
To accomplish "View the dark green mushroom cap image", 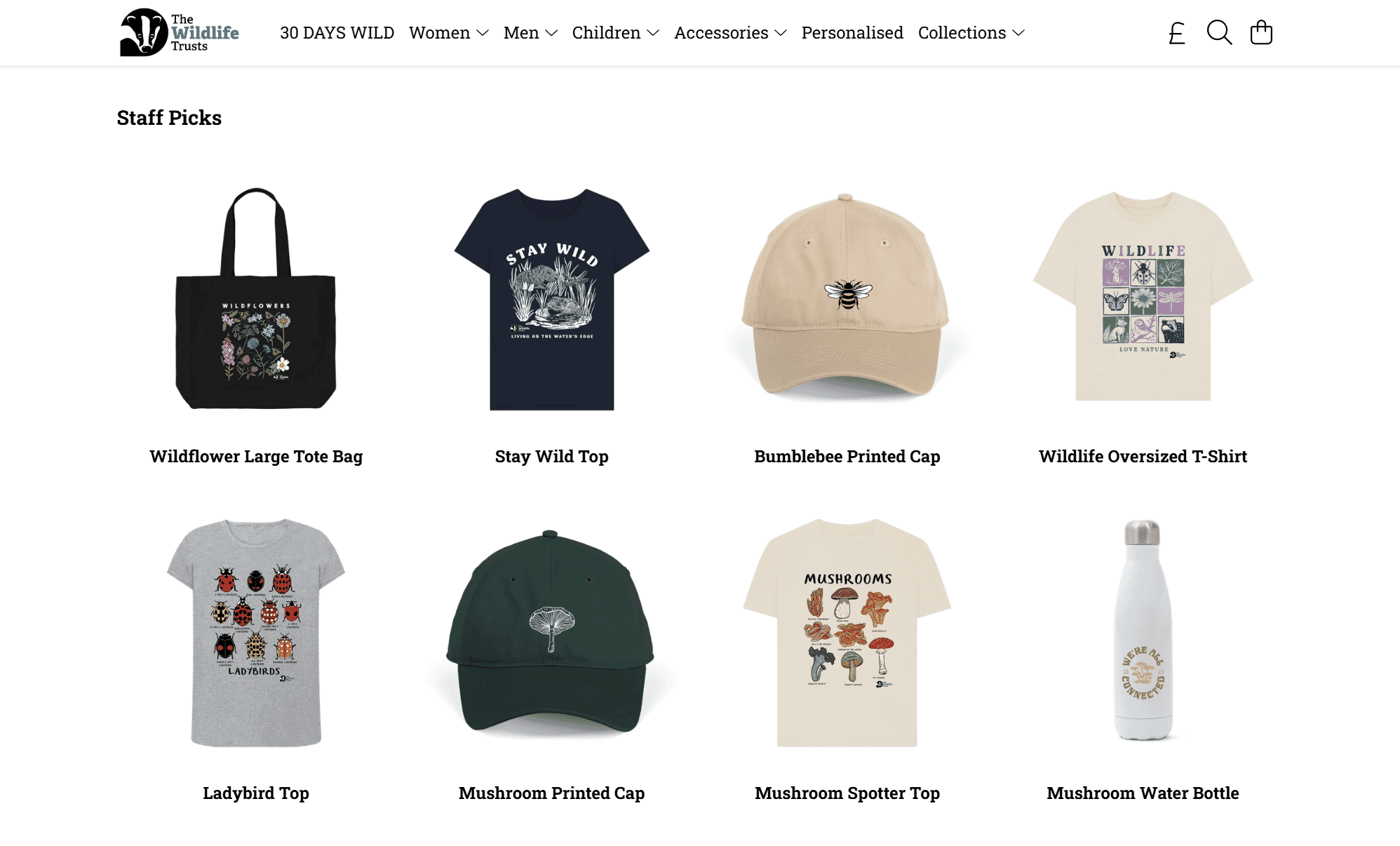I will pos(551,632).
